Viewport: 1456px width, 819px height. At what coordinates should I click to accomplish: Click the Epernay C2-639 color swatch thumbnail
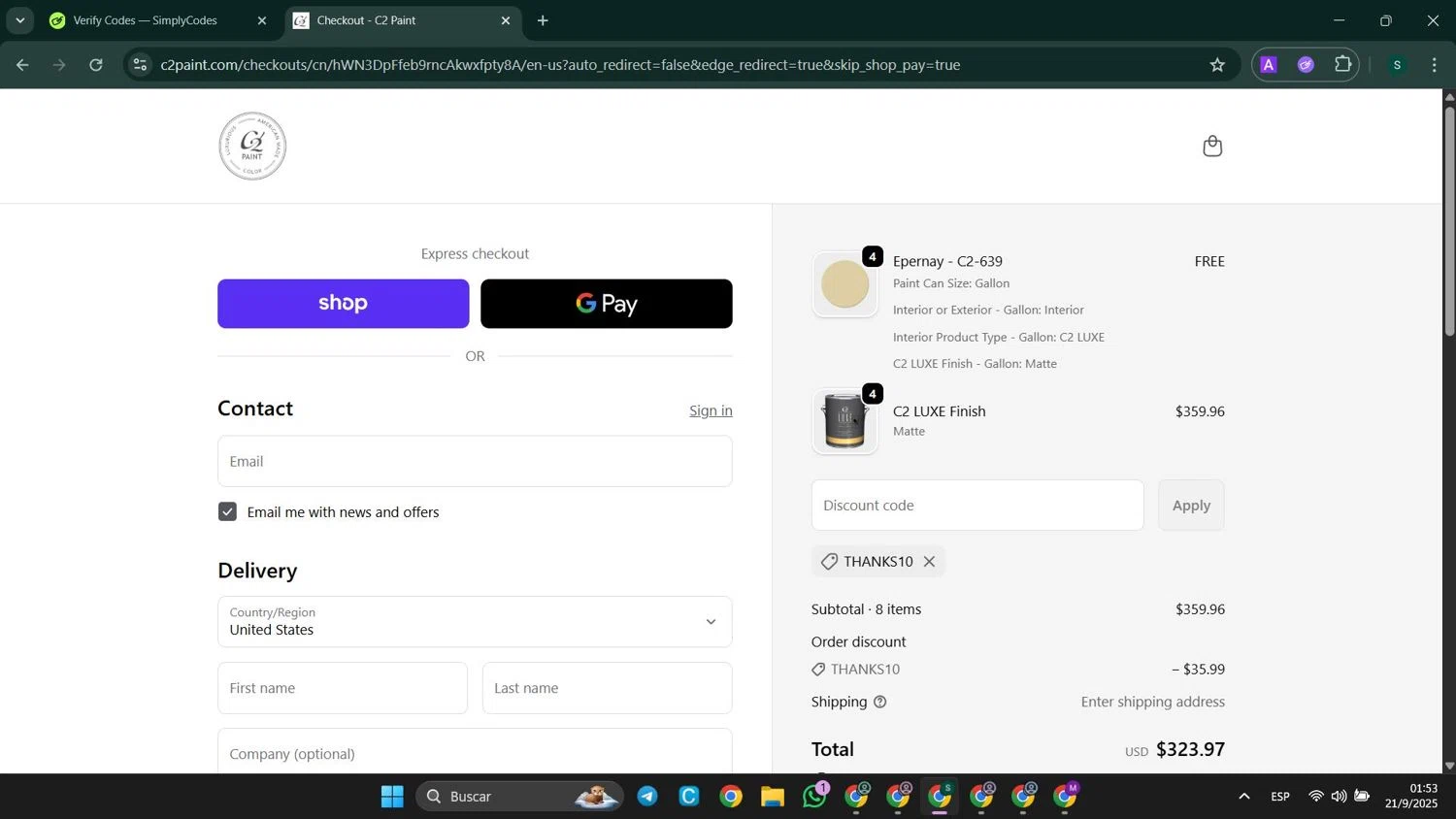pos(845,285)
